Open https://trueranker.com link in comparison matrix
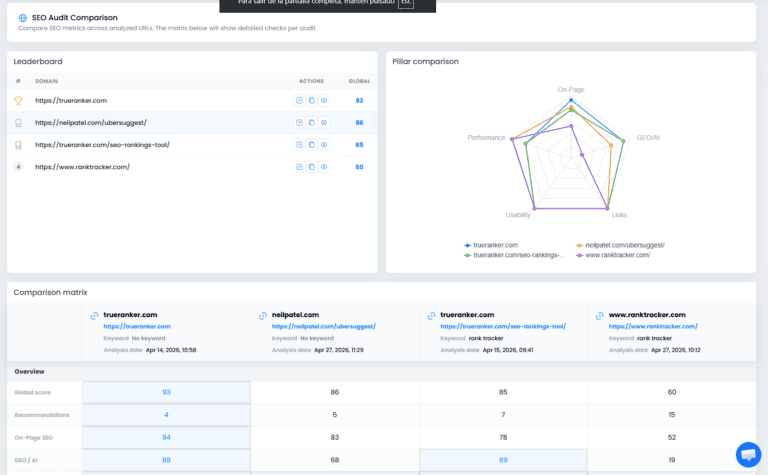Viewport: 768px width, 475px height. pyautogui.click(x=137, y=326)
